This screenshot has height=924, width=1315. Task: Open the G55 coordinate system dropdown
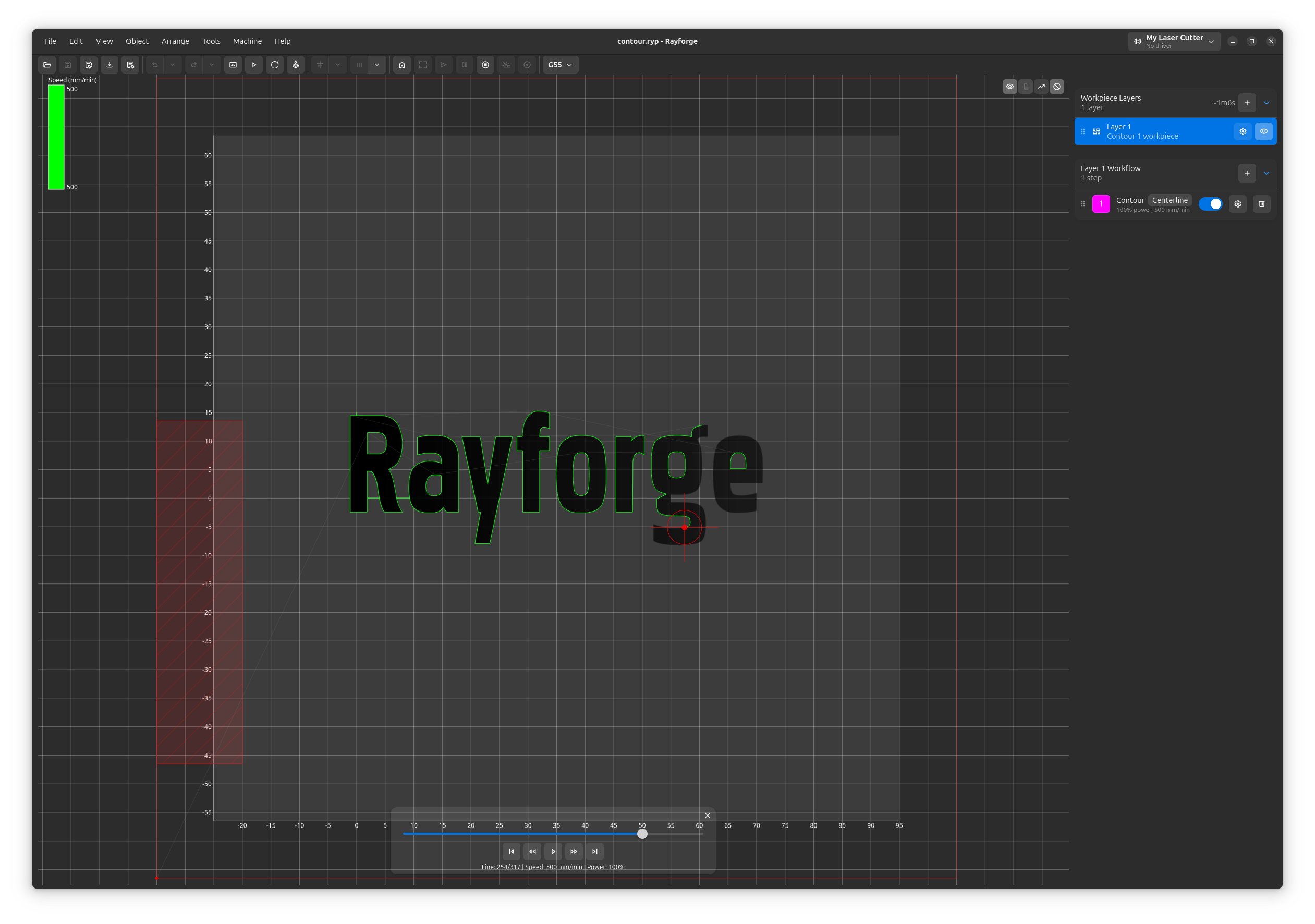(559, 64)
